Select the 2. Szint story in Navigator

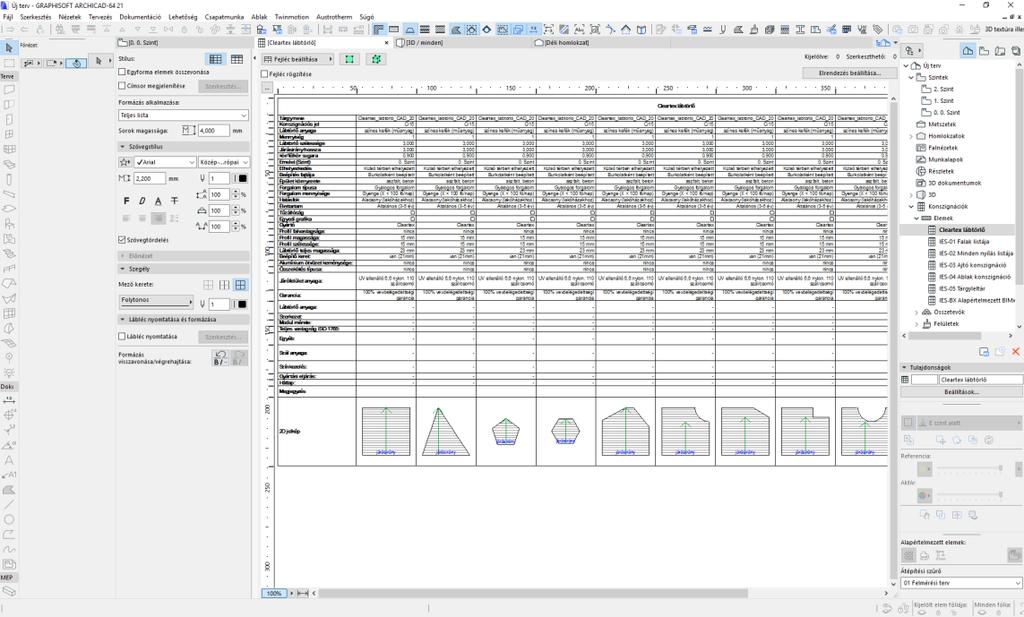click(943, 89)
